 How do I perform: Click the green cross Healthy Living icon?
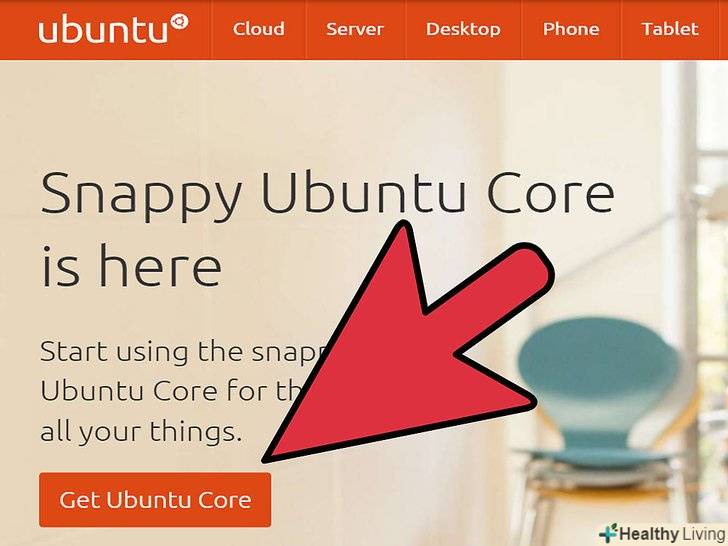tap(608, 533)
